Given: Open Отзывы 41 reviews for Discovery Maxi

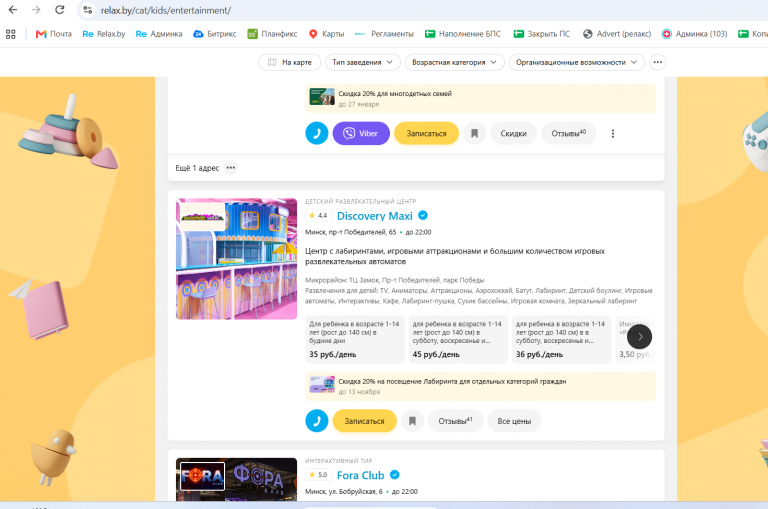Looking at the screenshot, I should point(456,421).
